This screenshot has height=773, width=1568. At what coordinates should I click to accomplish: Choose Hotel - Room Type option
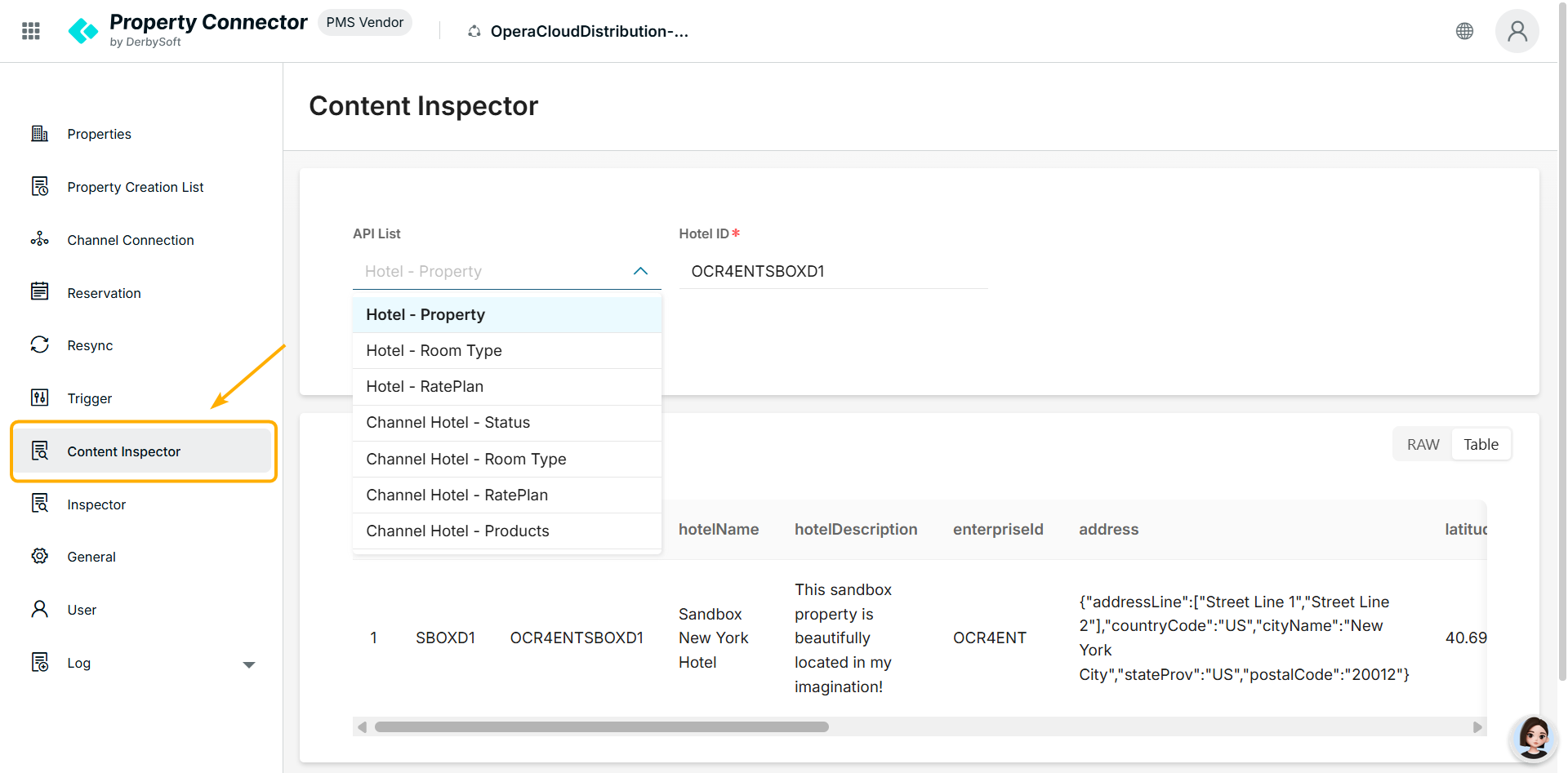click(x=507, y=350)
